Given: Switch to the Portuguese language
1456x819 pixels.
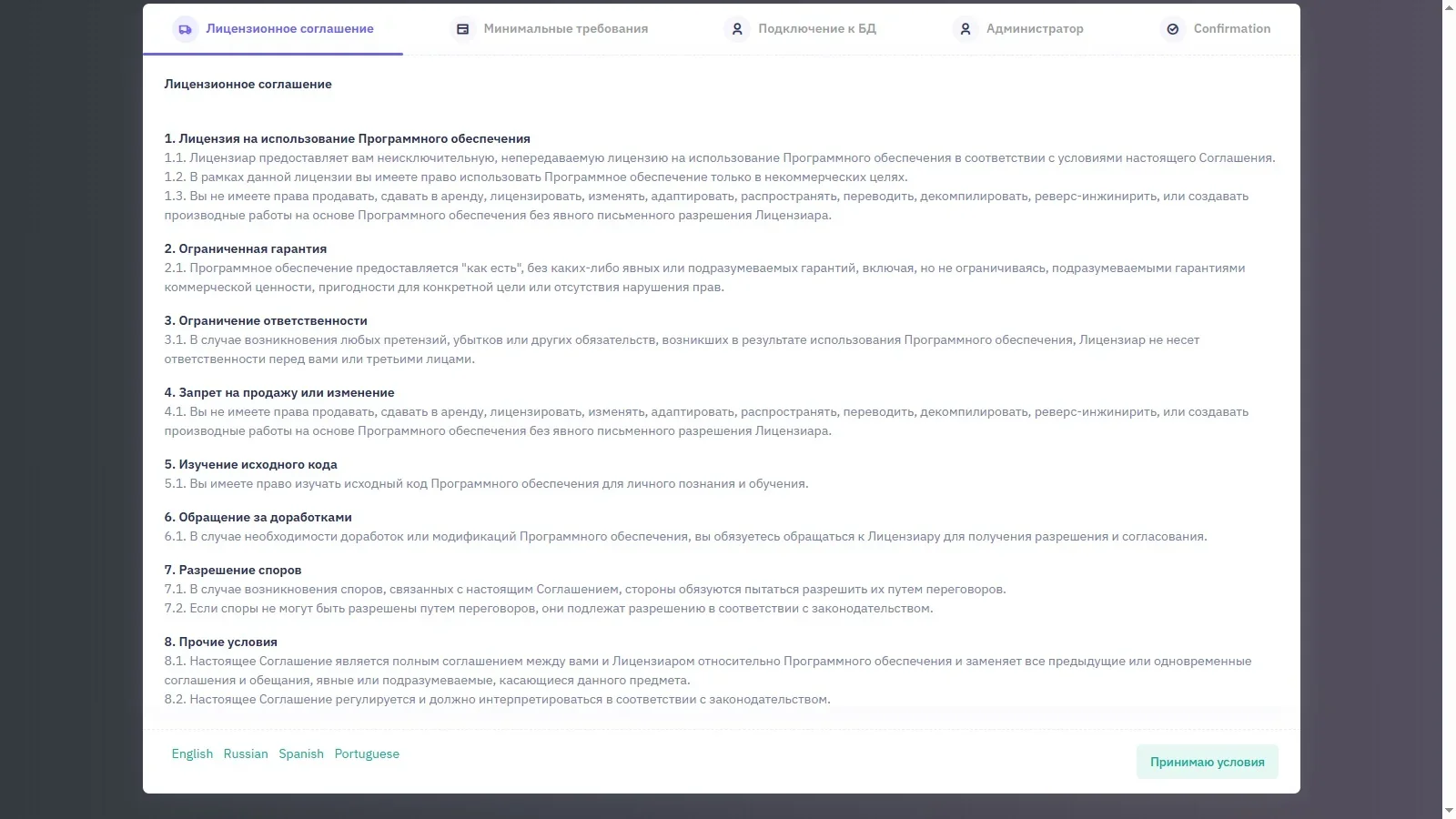Looking at the screenshot, I should point(367,753).
